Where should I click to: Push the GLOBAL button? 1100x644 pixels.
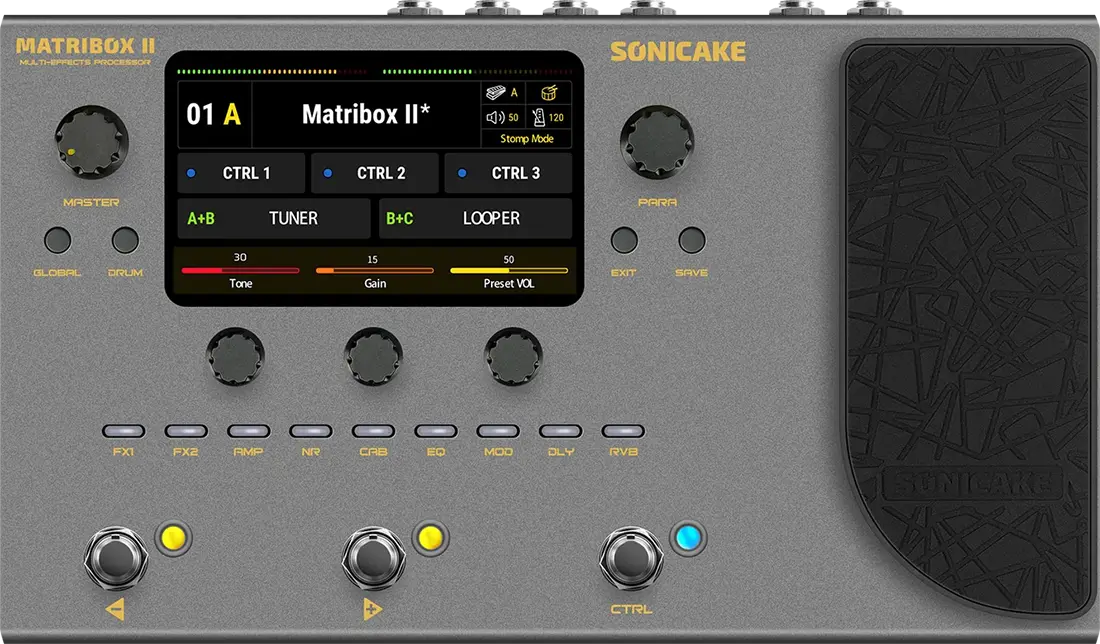58,240
